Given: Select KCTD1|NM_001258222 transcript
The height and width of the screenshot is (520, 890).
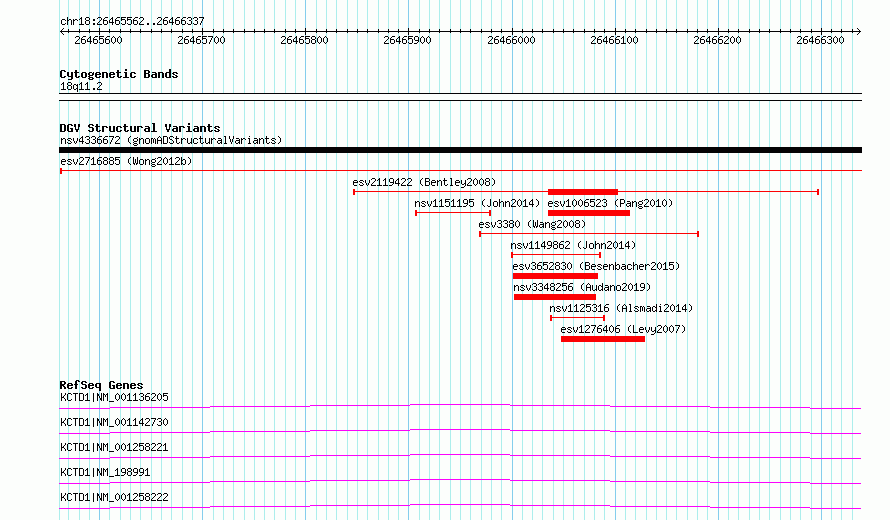Looking at the screenshot, I should [114, 497].
